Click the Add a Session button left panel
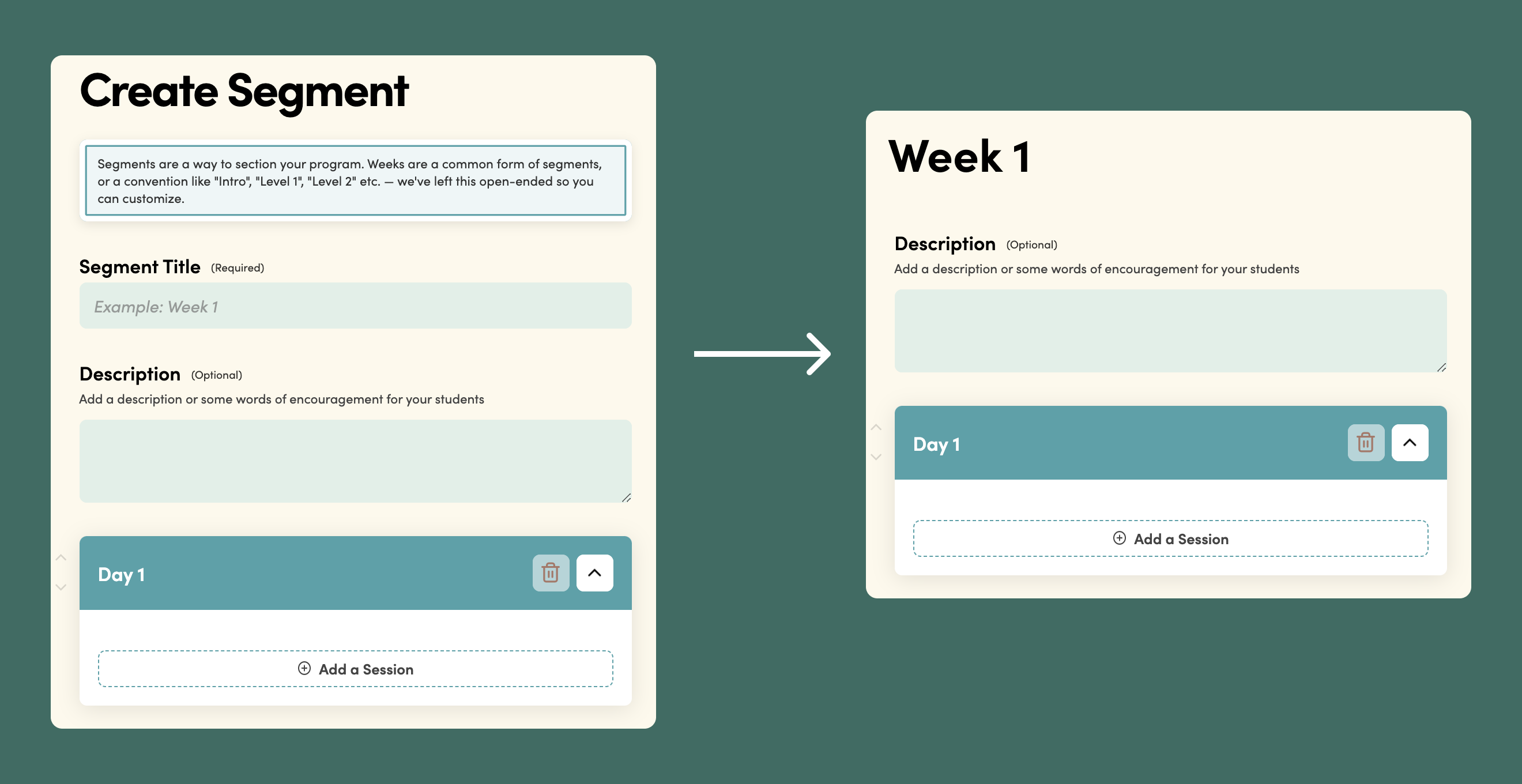The image size is (1522, 784). pos(355,667)
